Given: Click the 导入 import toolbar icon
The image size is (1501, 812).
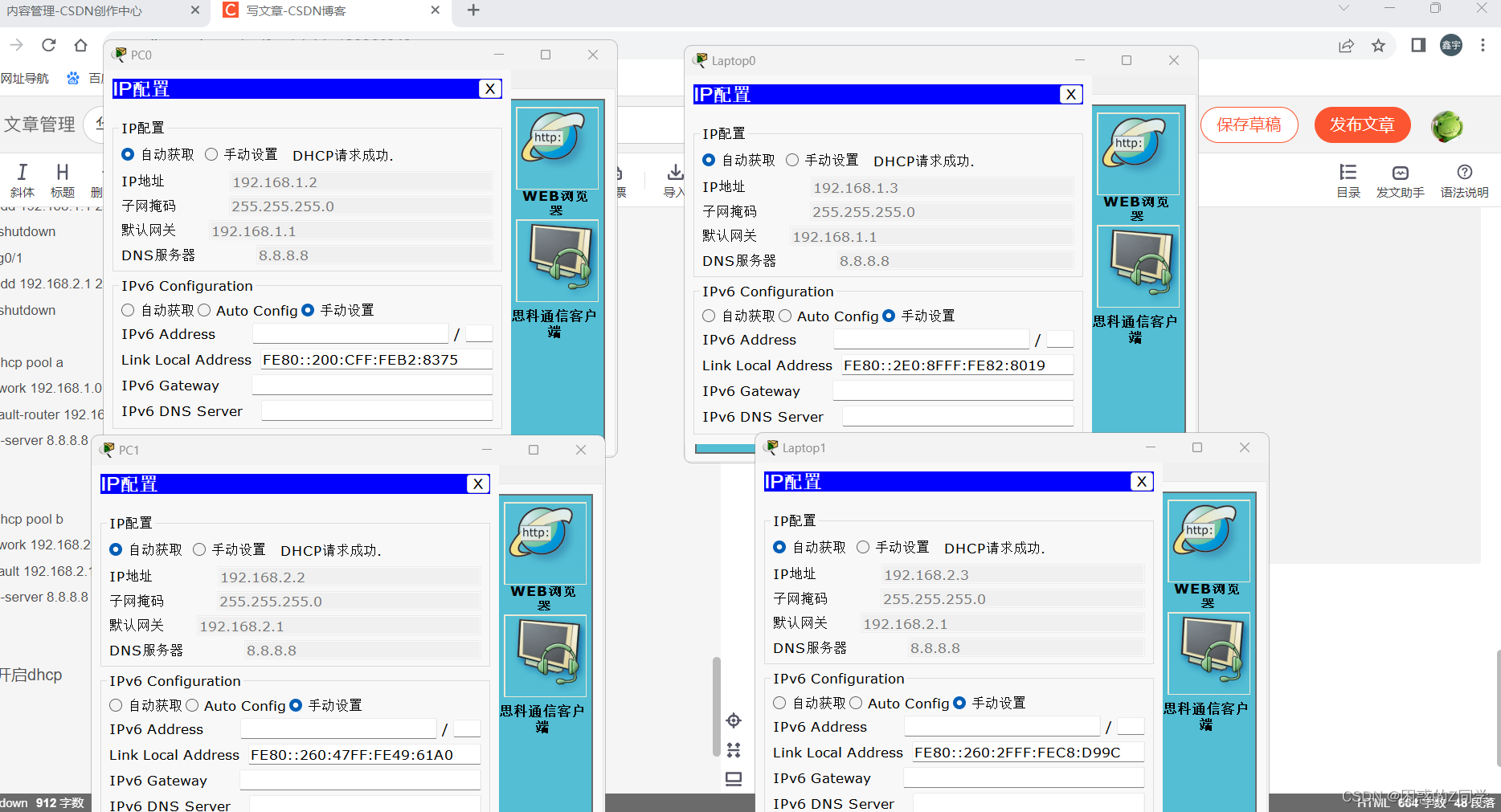Looking at the screenshot, I should pyautogui.click(x=675, y=180).
